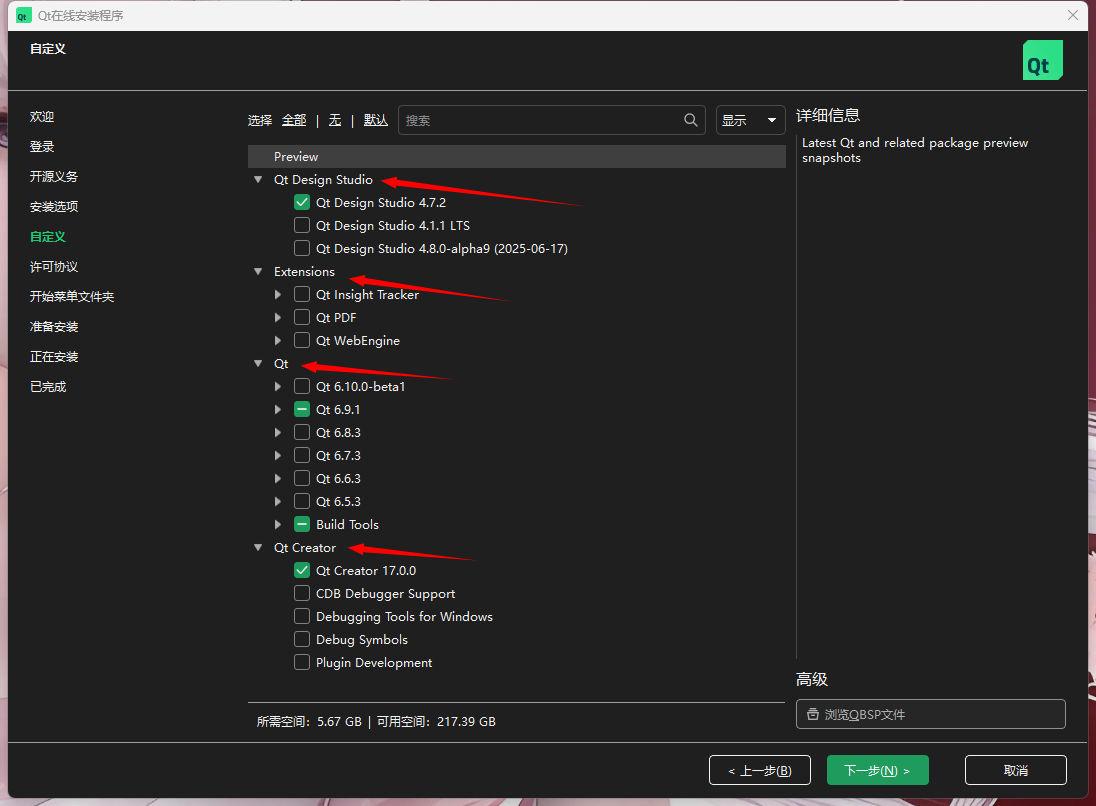Screen dimensions: 1096x806
Task: Collapse the Extensions group
Action: 258,272
